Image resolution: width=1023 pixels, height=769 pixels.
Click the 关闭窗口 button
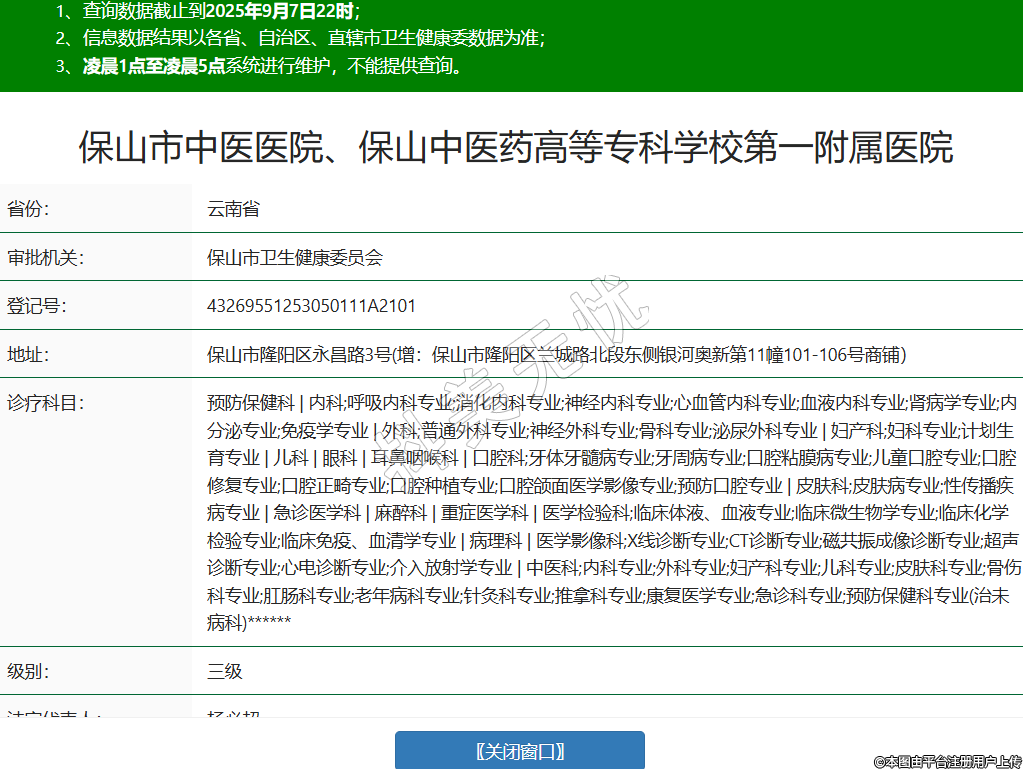tap(519, 751)
